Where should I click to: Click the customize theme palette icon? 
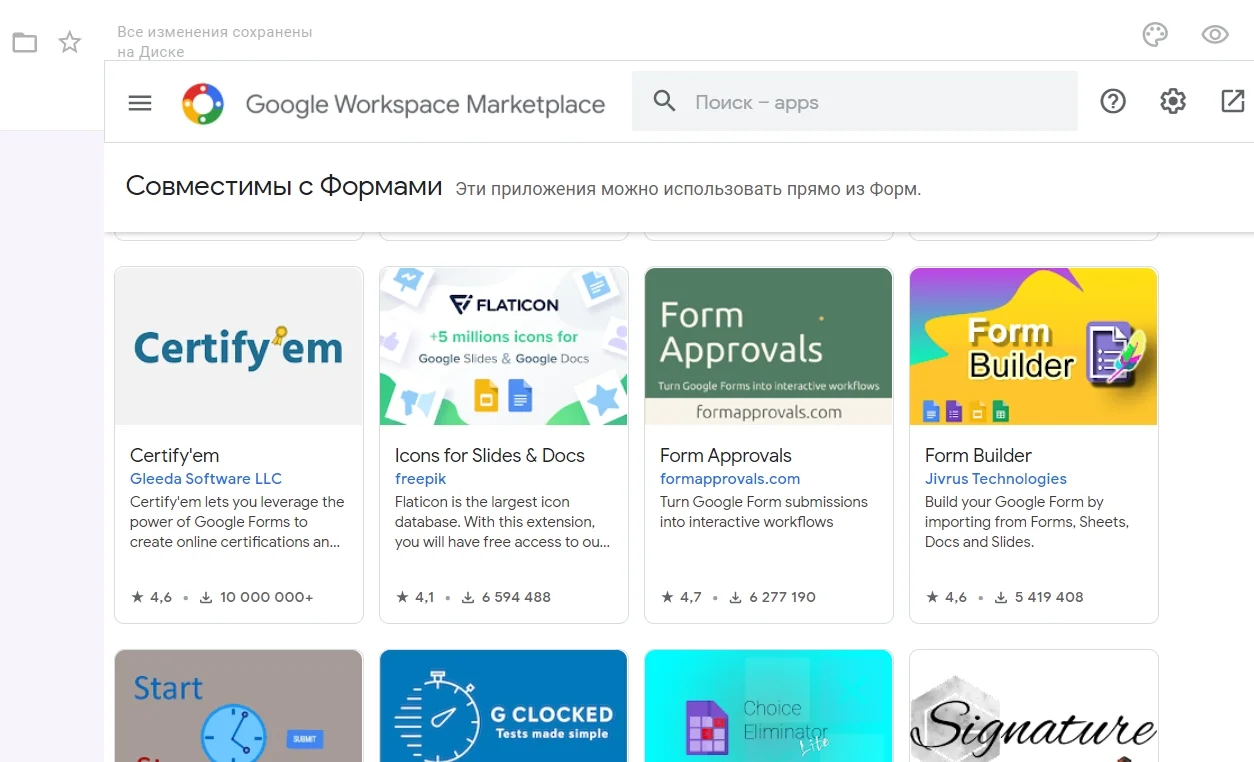pos(1155,35)
